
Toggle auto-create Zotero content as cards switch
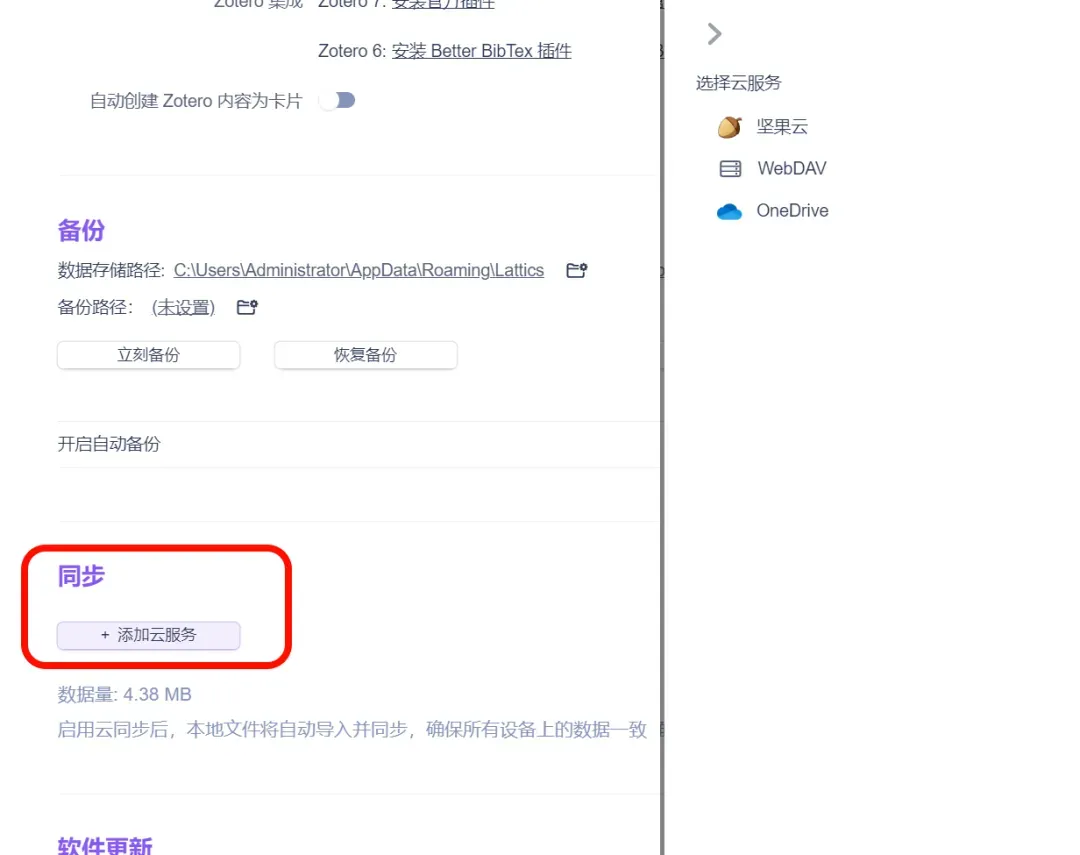[x=337, y=101]
